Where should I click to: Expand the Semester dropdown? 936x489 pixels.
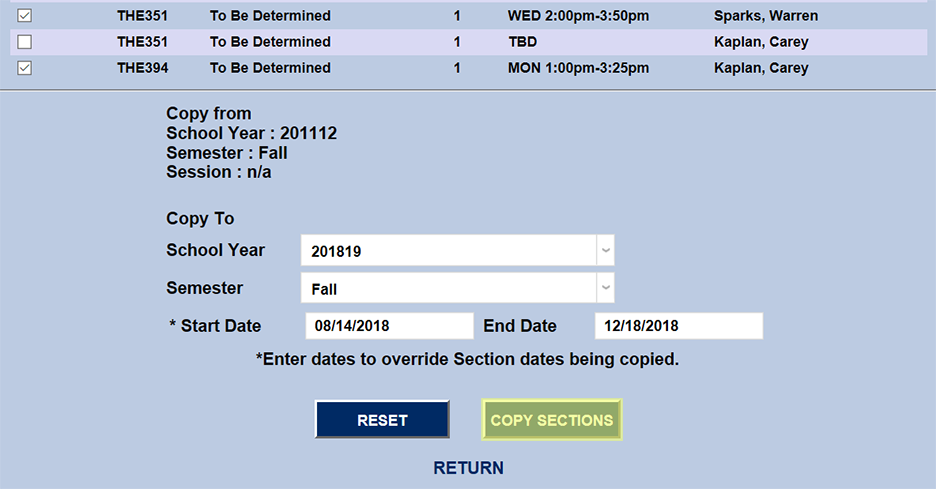[x=457, y=289]
